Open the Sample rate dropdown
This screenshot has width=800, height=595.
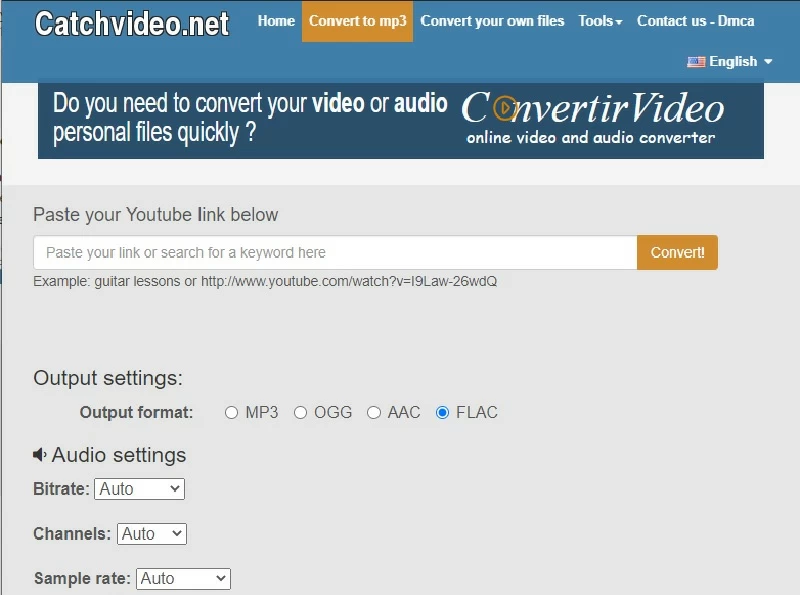pos(183,579)
